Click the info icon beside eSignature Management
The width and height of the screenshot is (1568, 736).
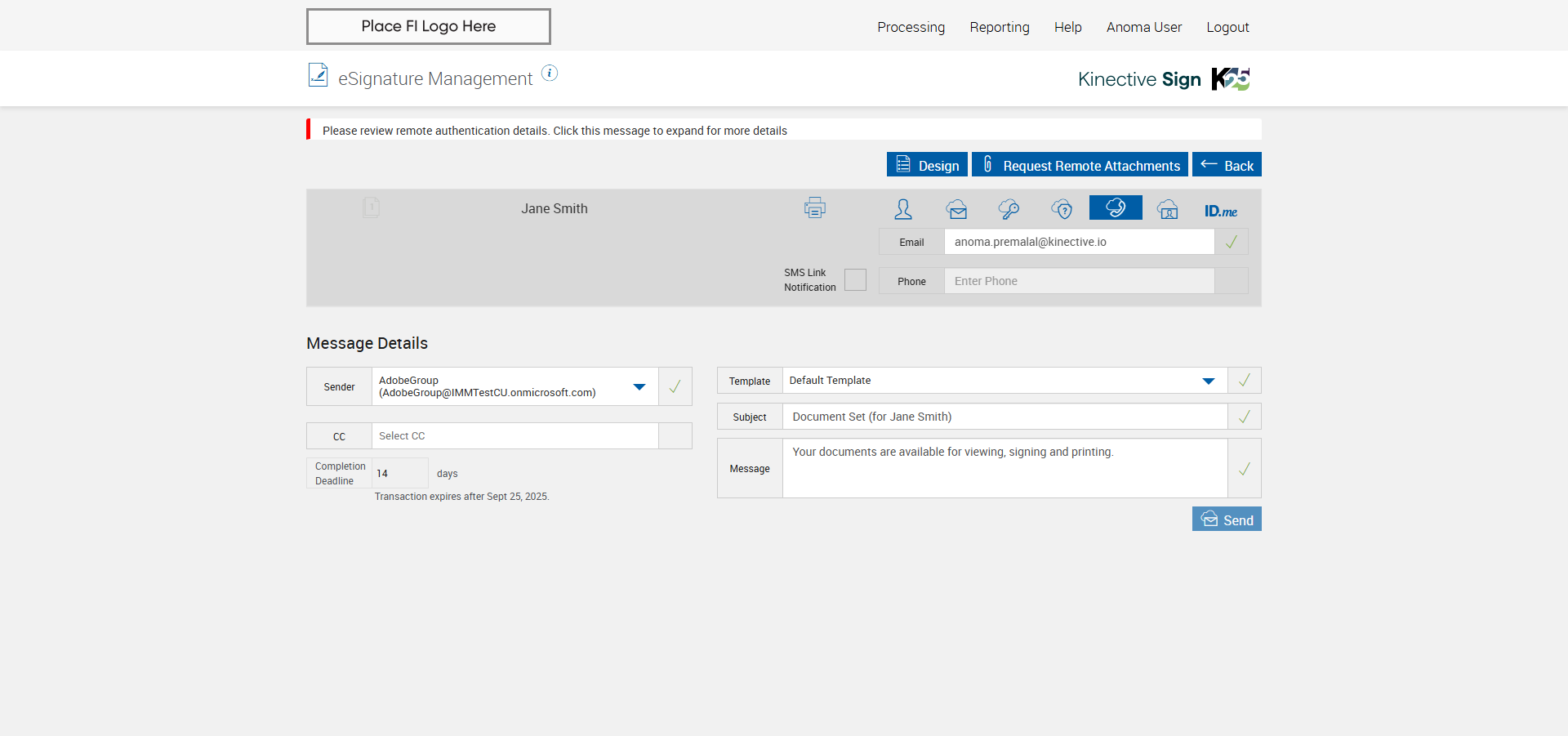[x=550, y=74]
